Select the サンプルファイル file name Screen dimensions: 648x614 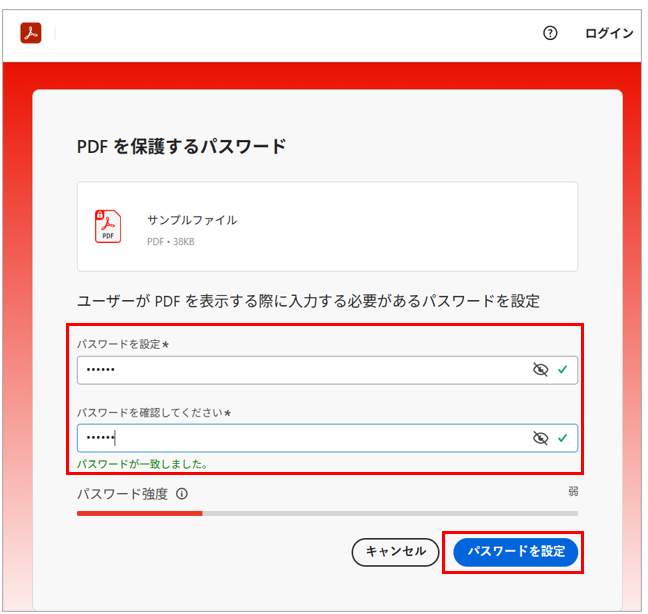pos(192,220)
